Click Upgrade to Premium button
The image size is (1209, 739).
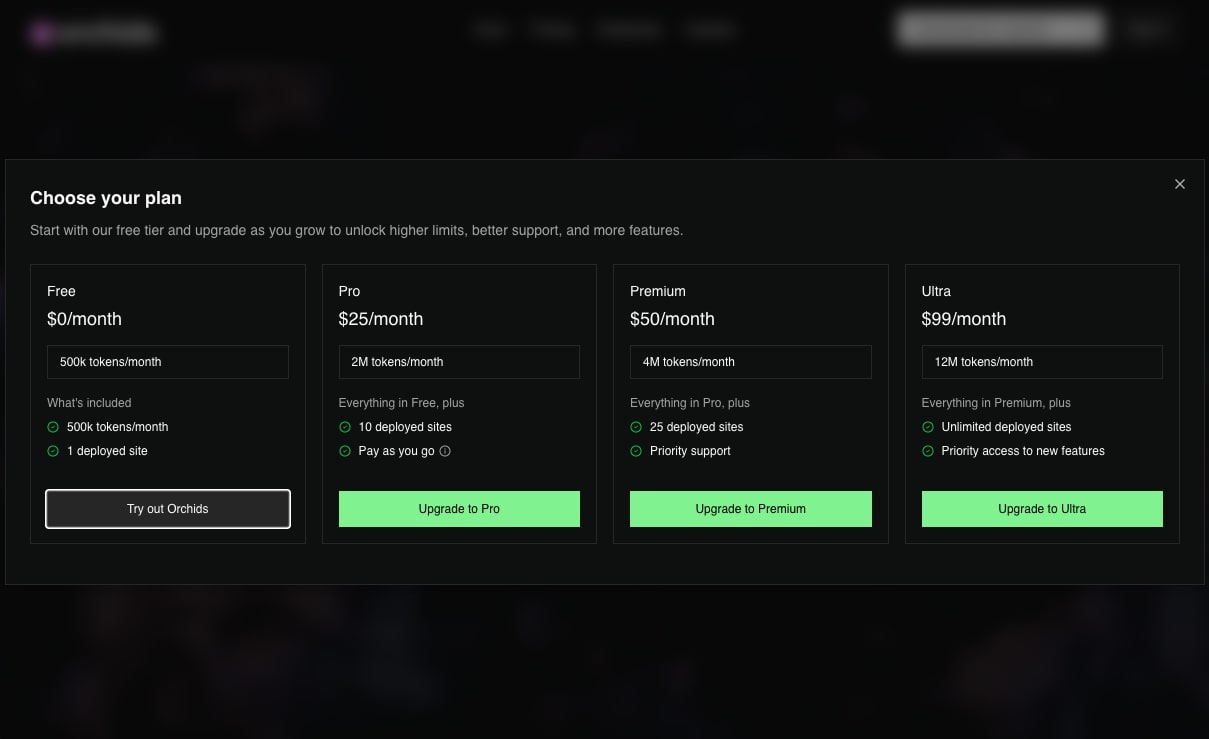[x=751, y=509]
